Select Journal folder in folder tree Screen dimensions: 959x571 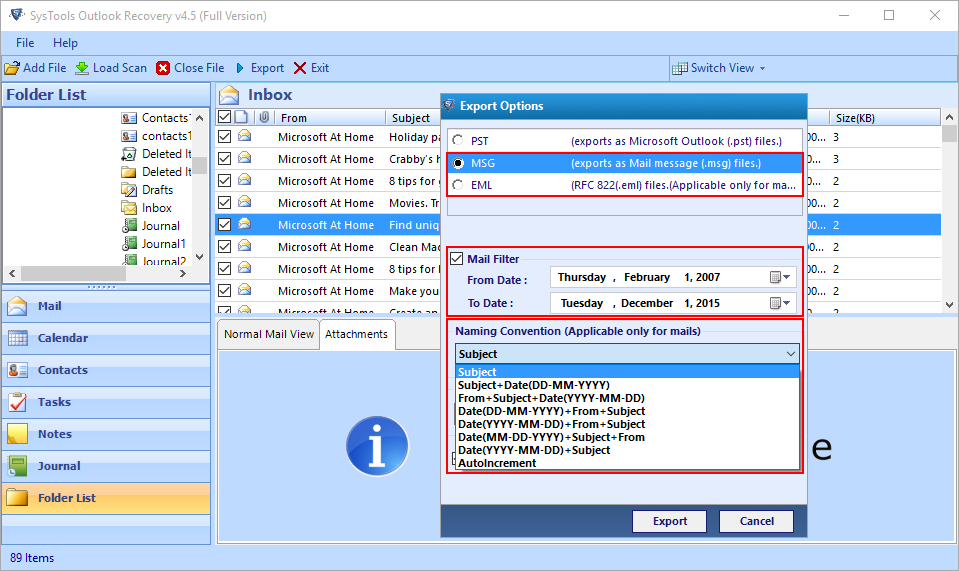(151, 226)
